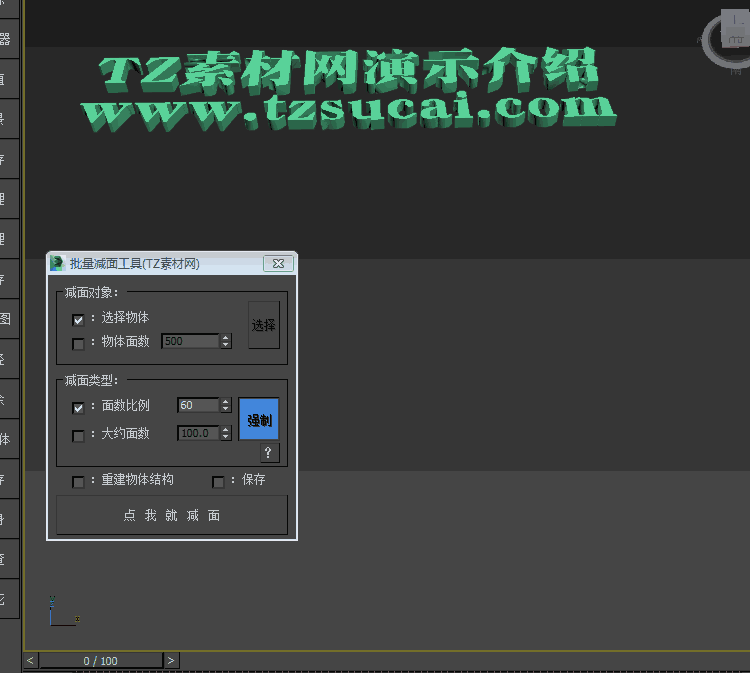Close the 批量减面工具 dialog

tap(278, 264)
